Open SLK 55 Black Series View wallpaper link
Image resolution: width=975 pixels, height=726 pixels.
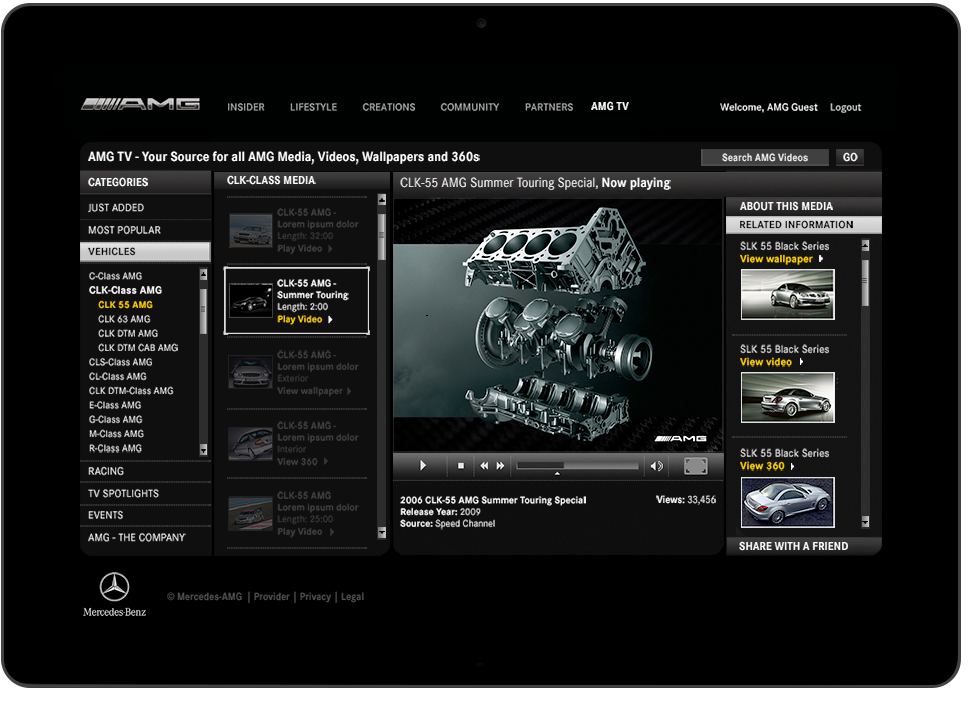pos(781,259)
